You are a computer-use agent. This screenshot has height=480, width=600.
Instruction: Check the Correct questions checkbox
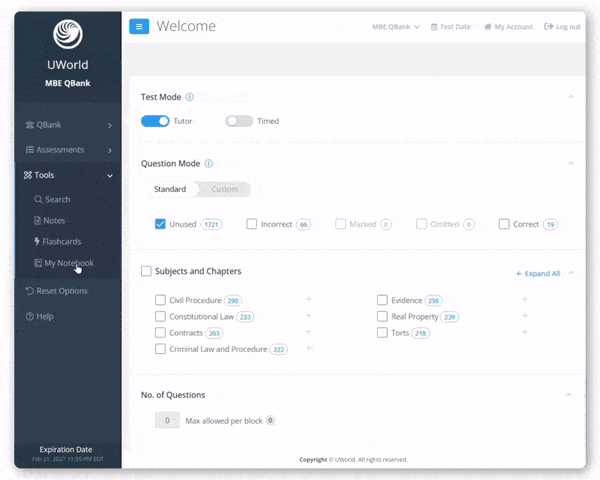point(504,224)
